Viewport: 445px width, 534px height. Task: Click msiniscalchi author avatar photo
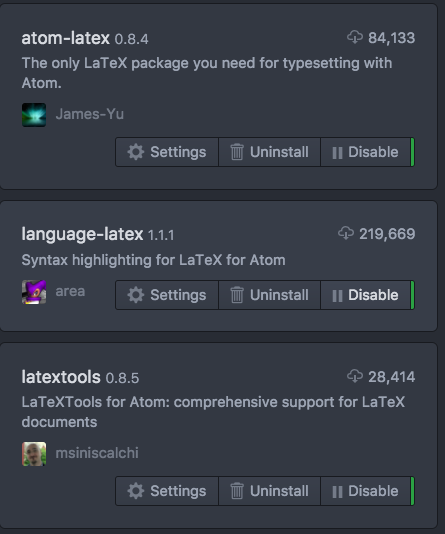[x=34, y=454]
